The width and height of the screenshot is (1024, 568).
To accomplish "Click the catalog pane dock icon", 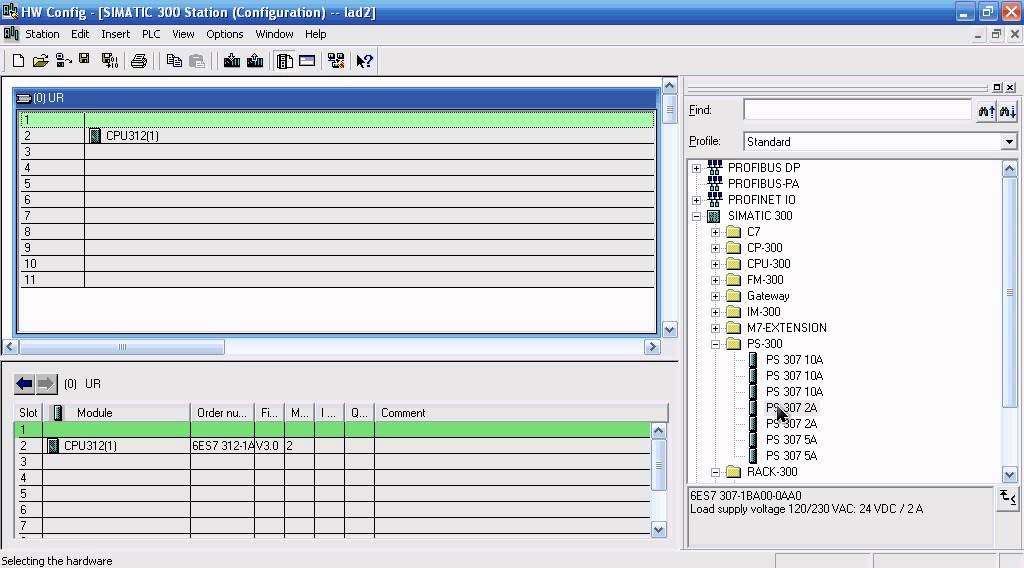I will tap(997, 87).
